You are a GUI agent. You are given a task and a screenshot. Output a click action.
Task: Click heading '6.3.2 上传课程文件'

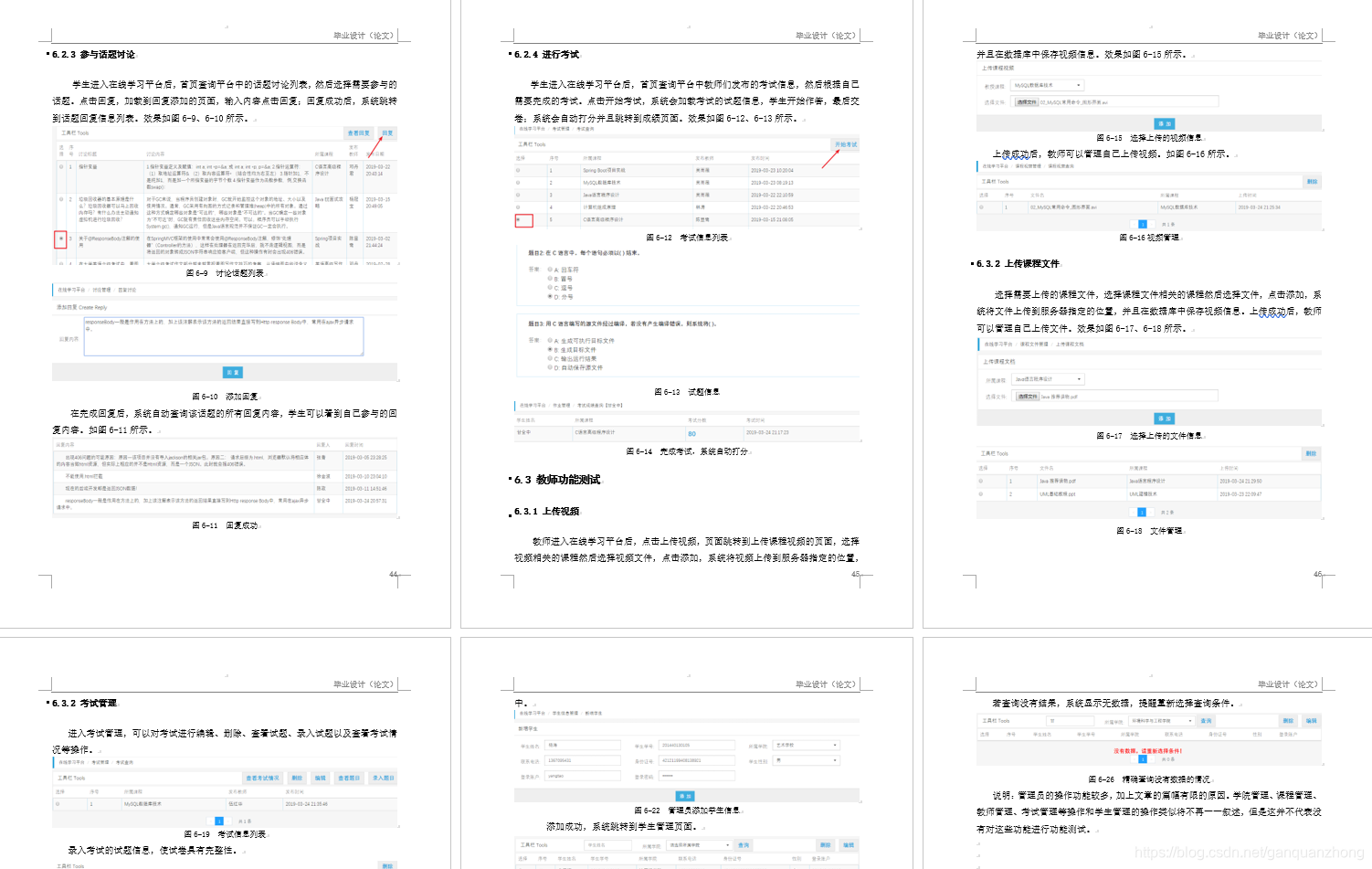coord(1018,264)
